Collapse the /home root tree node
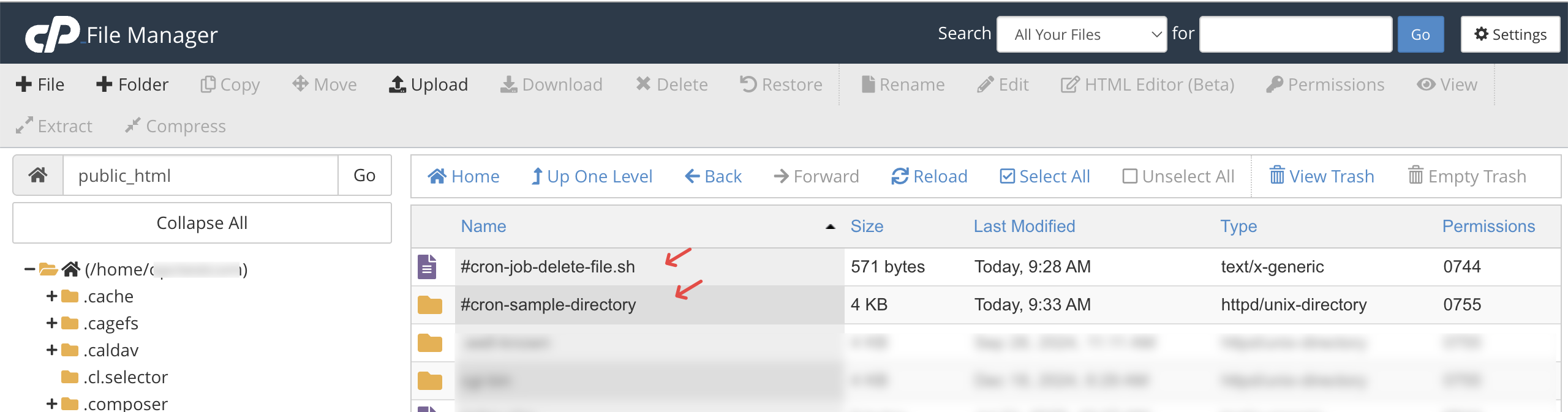The height and width of the screenshot is (412, 1568). pyautogui.click(x=29, y=269)
